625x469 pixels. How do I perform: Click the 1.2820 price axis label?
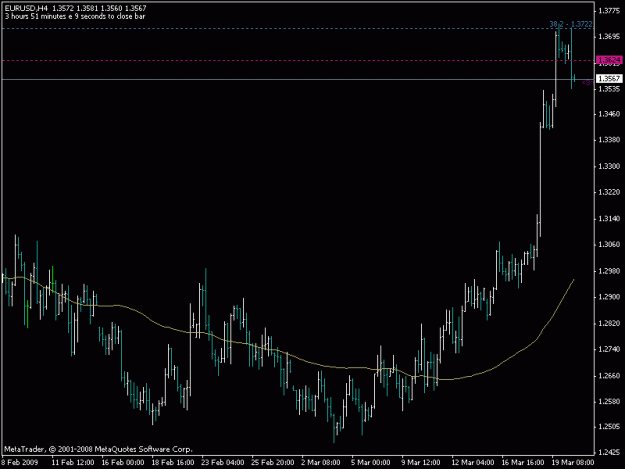coord(609,323)
